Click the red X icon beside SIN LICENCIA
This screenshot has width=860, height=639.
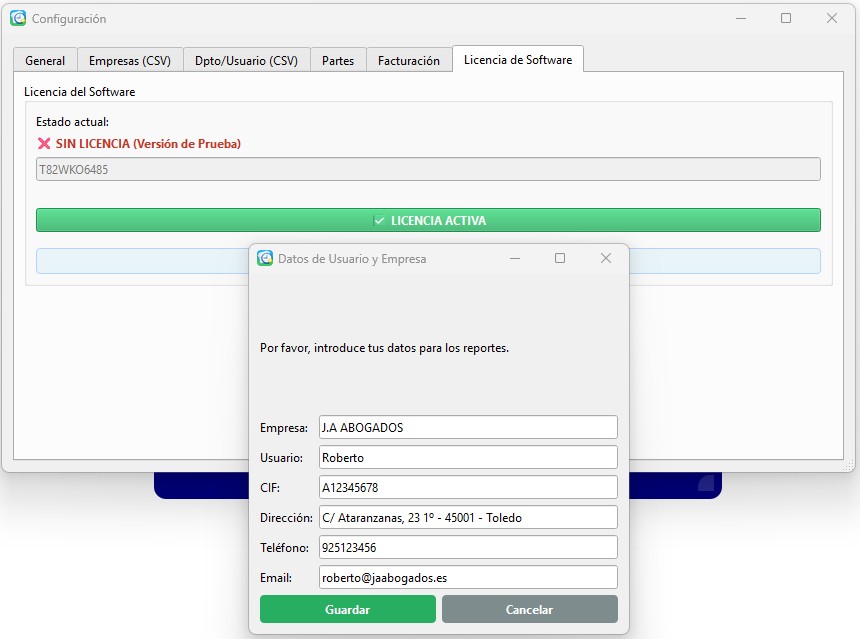(44, 142)
